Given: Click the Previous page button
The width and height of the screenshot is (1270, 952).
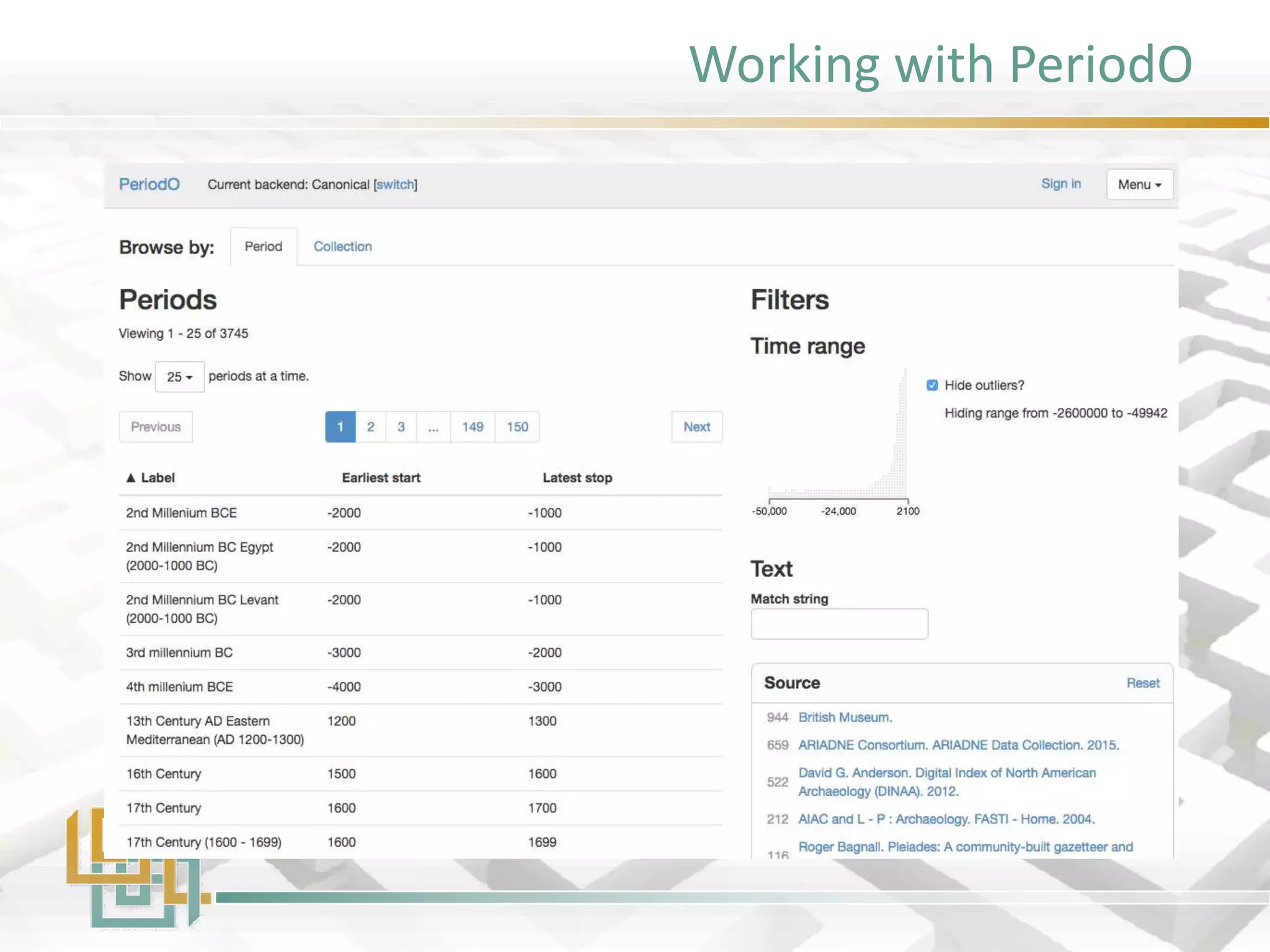Looking at the screenshot, I should [156, 426].
